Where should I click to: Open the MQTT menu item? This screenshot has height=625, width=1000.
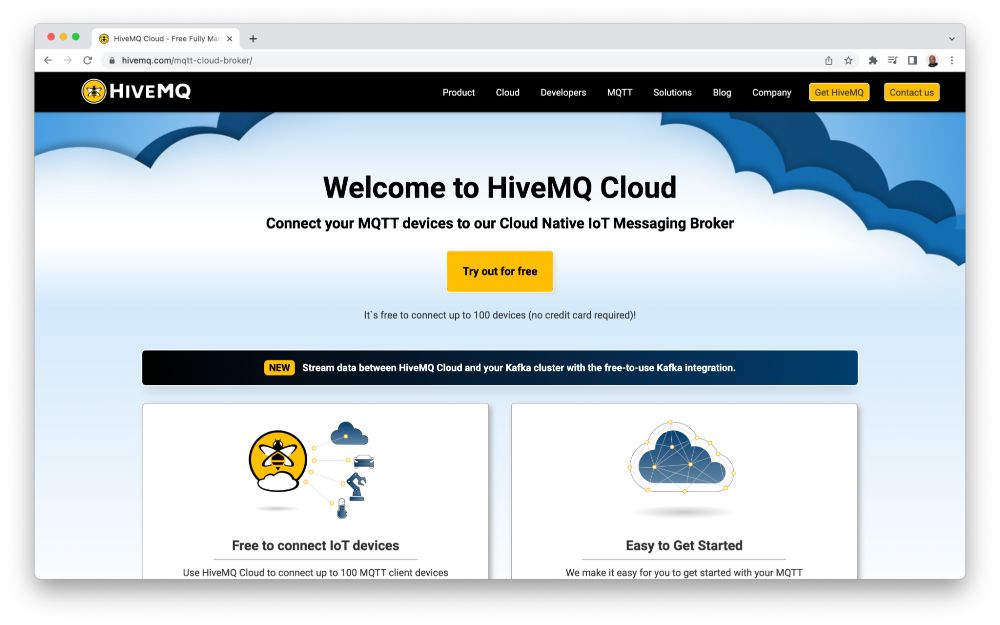pos(620,92)
